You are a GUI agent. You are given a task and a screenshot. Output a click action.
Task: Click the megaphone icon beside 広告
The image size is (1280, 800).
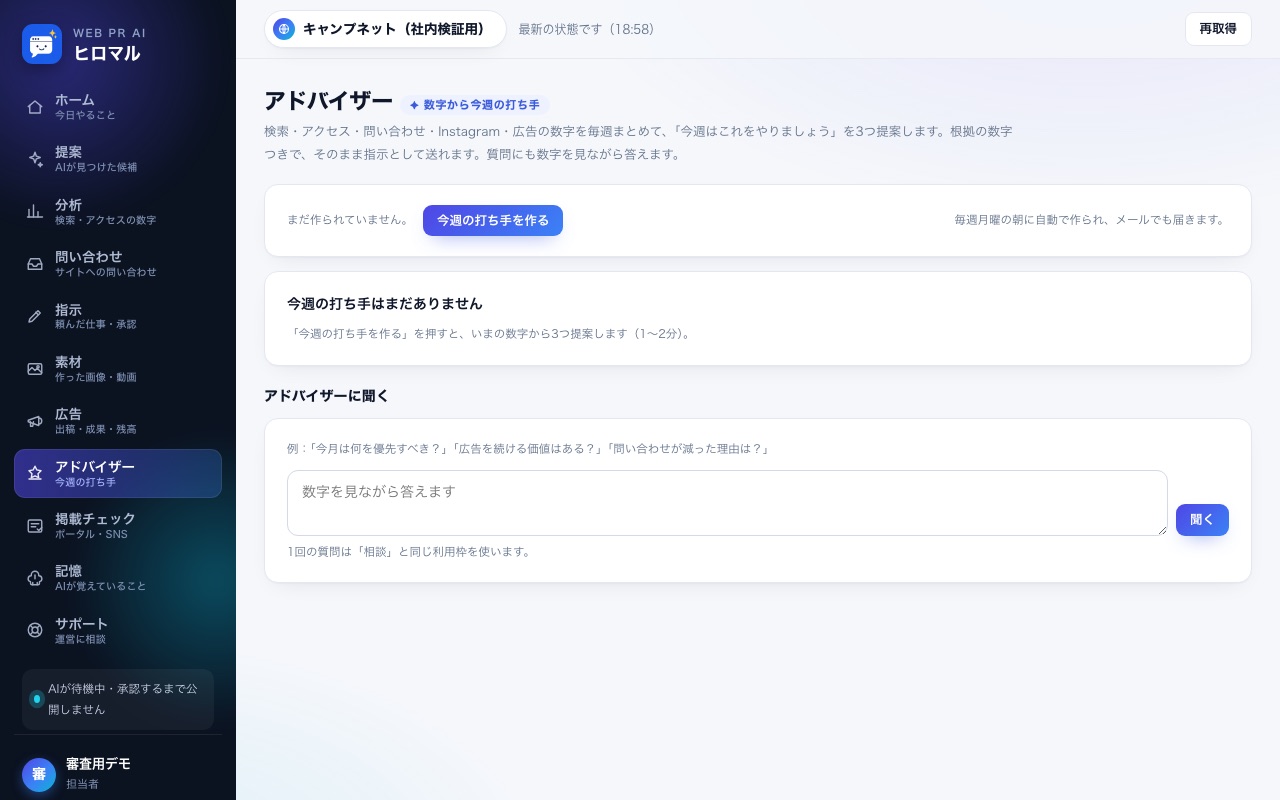35,421
